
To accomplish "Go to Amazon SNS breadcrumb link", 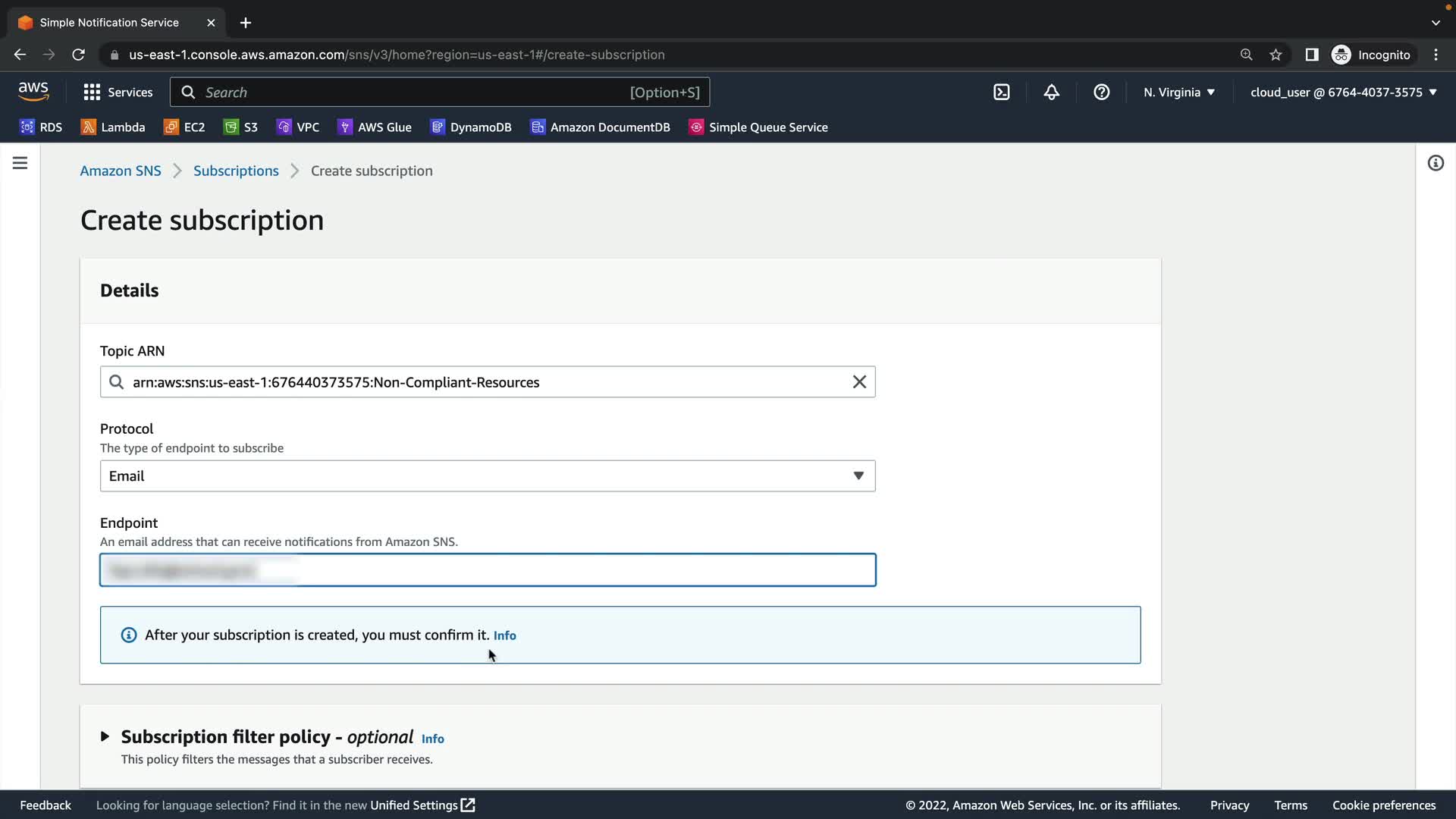I will pyautogui.click(x=121, y=171).
